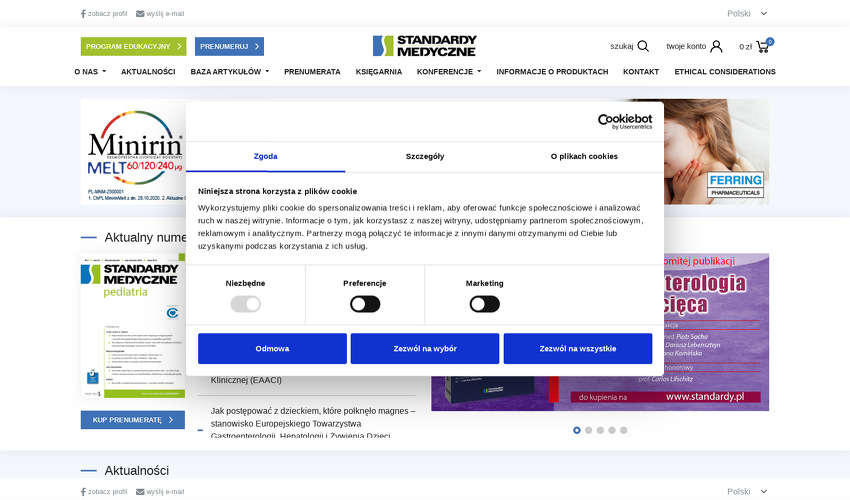850x500 pixels.
Task: Enable the Marketing cookie switch
Action: tap(485, 304)
